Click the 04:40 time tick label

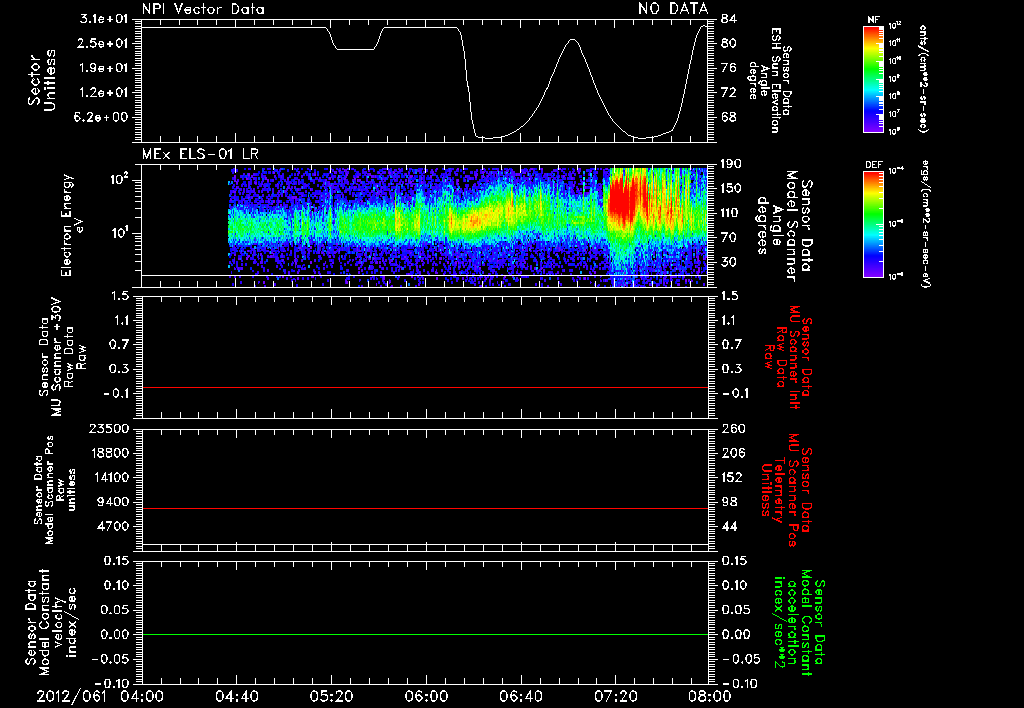pos(236,696)
